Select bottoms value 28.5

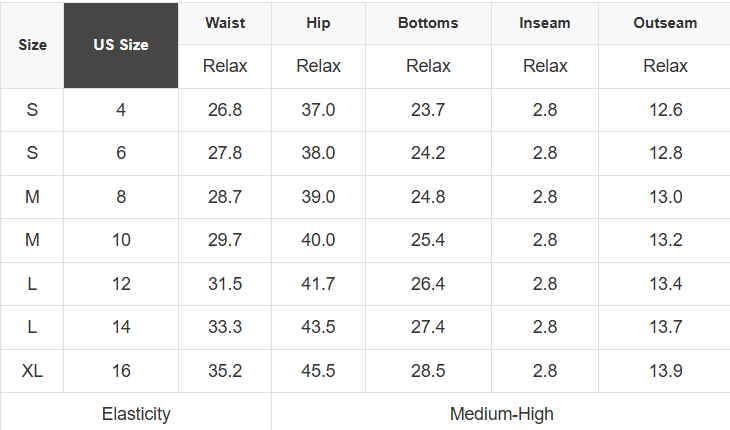(x=428, y=371)
